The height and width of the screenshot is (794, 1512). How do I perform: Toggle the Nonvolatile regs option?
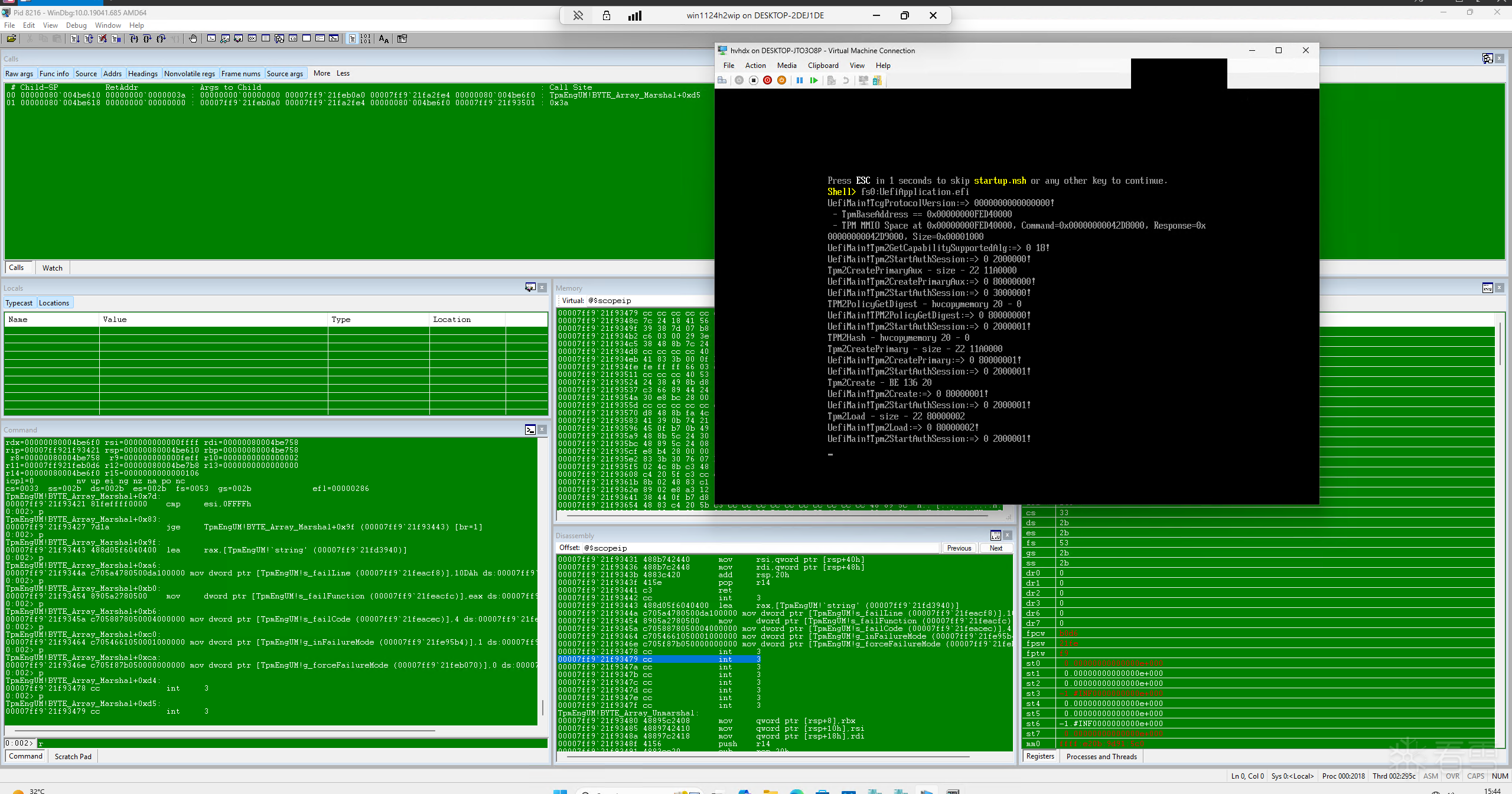point(190,73)
